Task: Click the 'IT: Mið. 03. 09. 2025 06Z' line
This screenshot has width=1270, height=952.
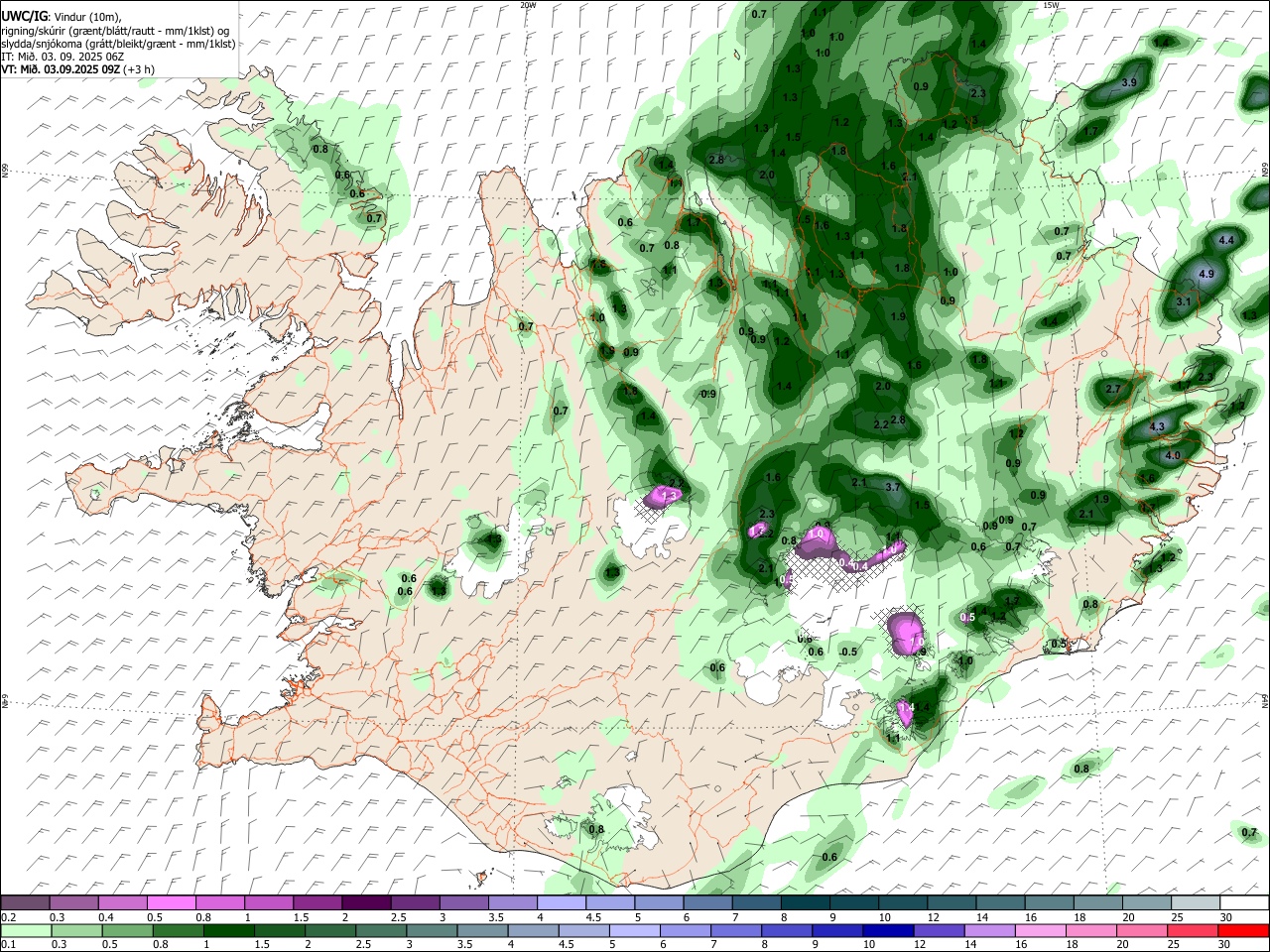Action: click(x=63, y=57)
